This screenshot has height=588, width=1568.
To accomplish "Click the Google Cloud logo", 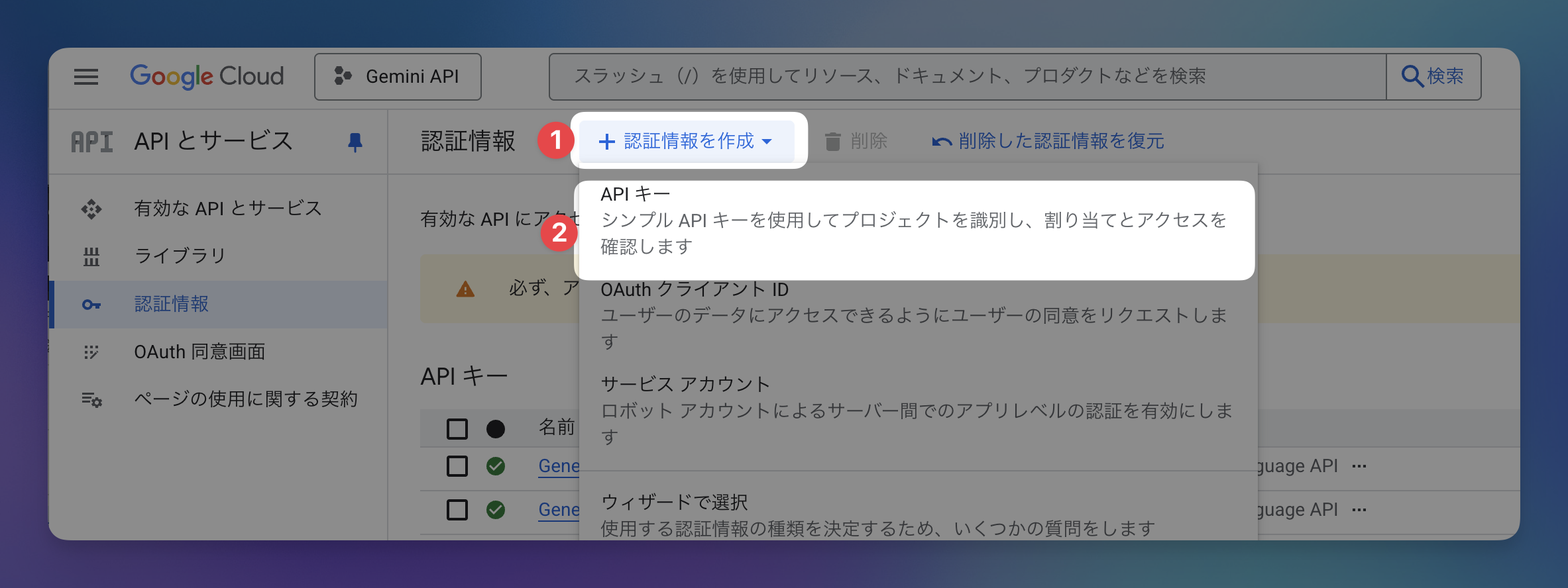I will click(206, 77).
